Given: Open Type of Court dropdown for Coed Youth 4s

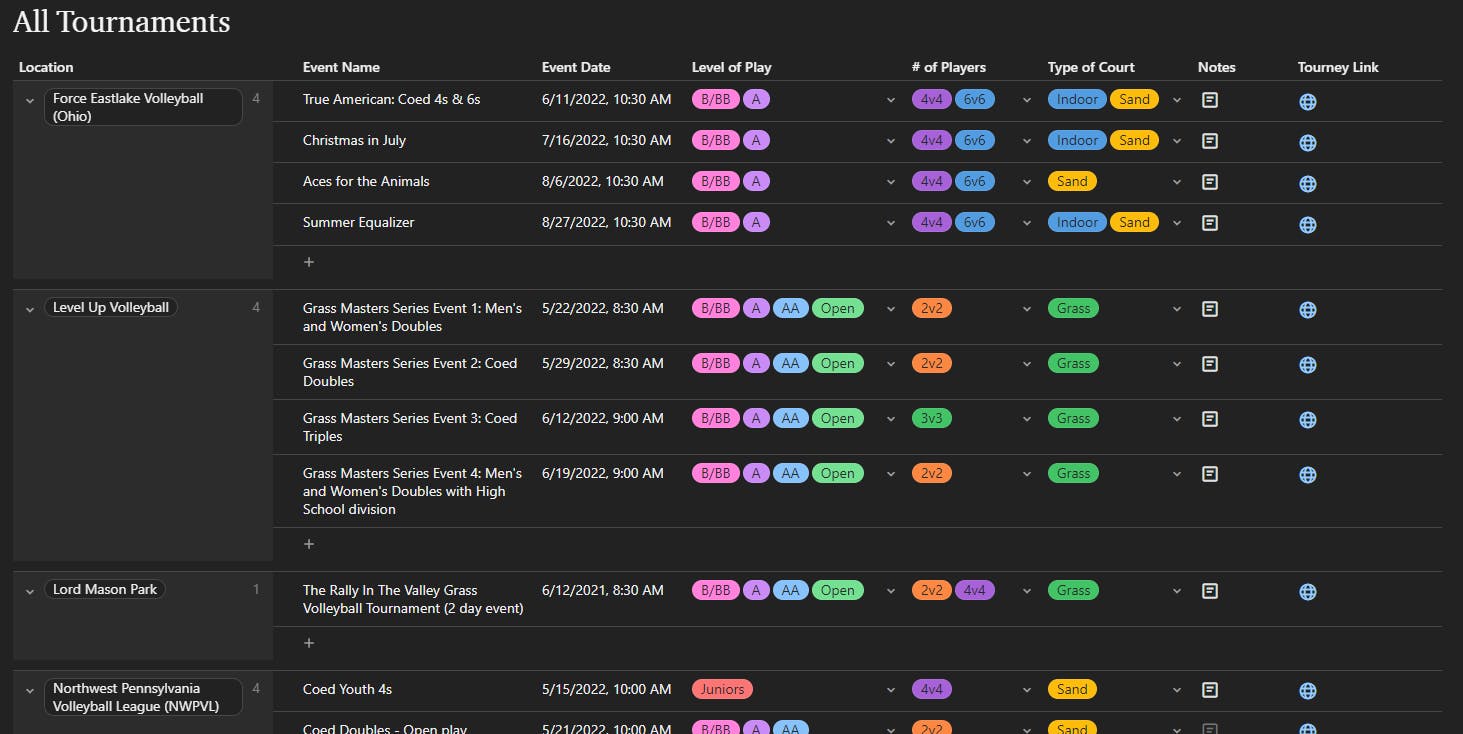Looking at the screenshot, I should click(1177, 689).
